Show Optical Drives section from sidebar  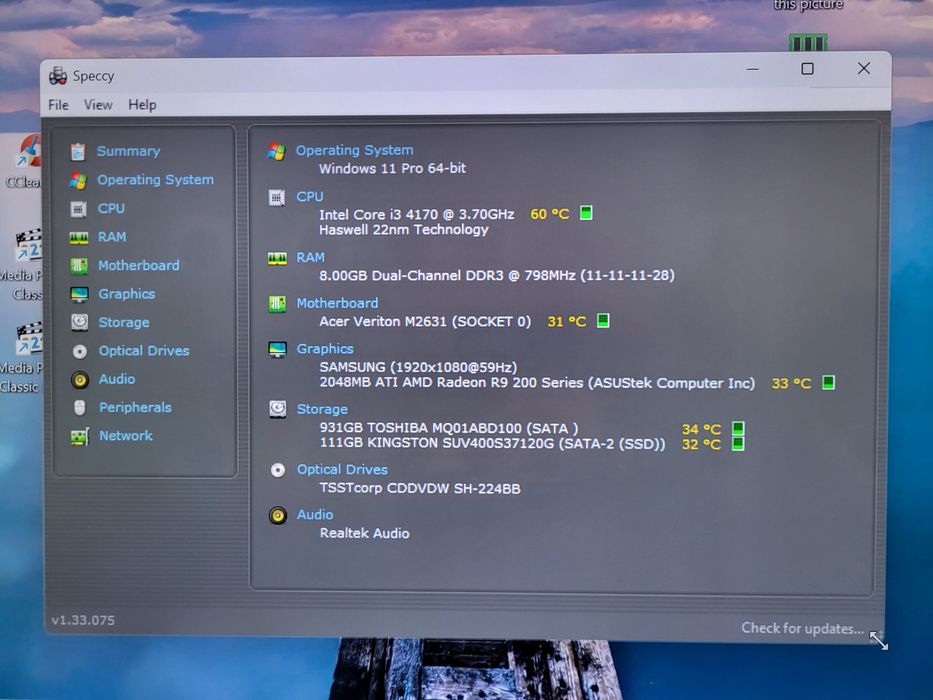click(144, 351)
